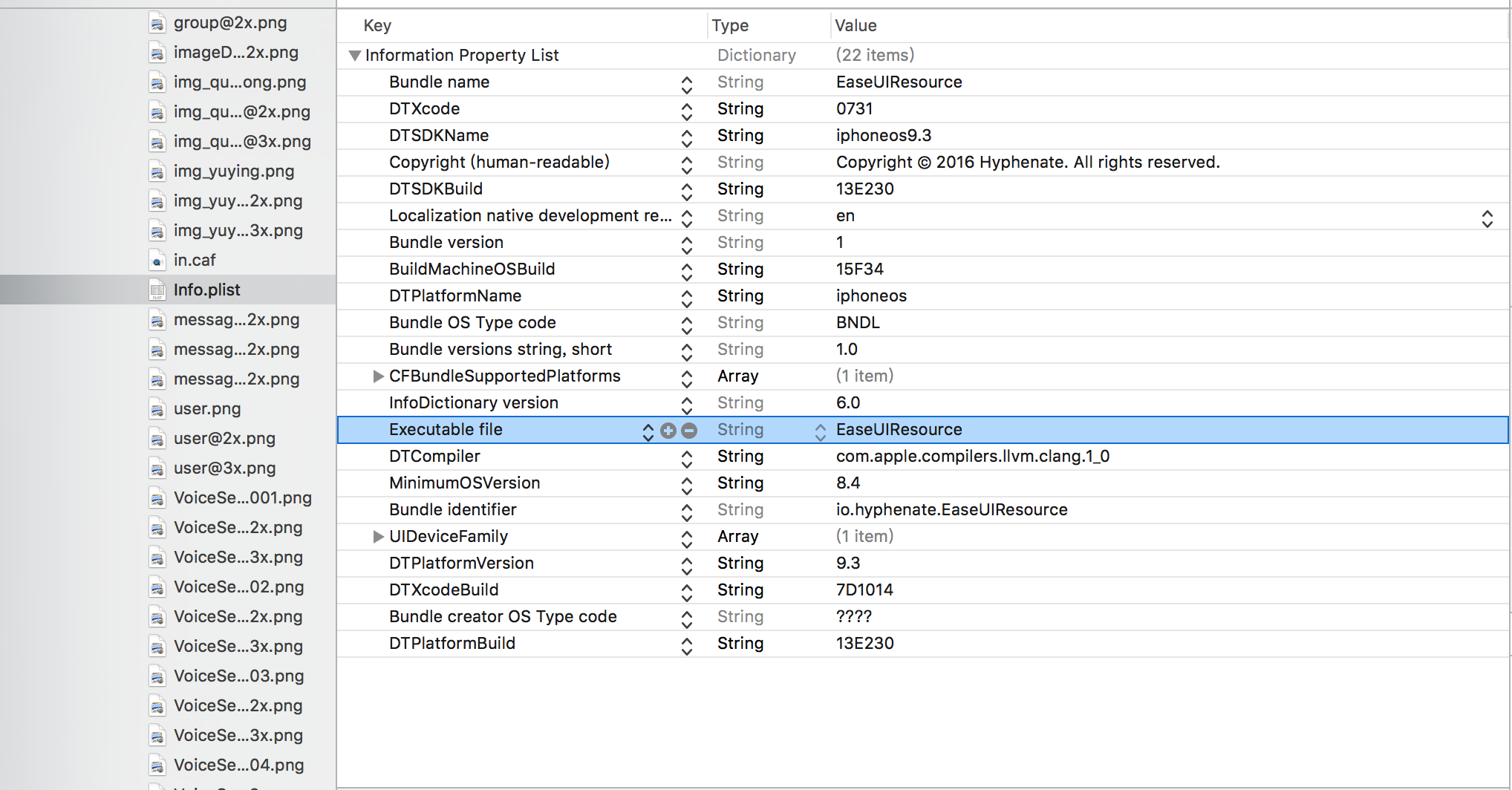
Task: Collapse the Information Property List root
Action: pos(355,56)
